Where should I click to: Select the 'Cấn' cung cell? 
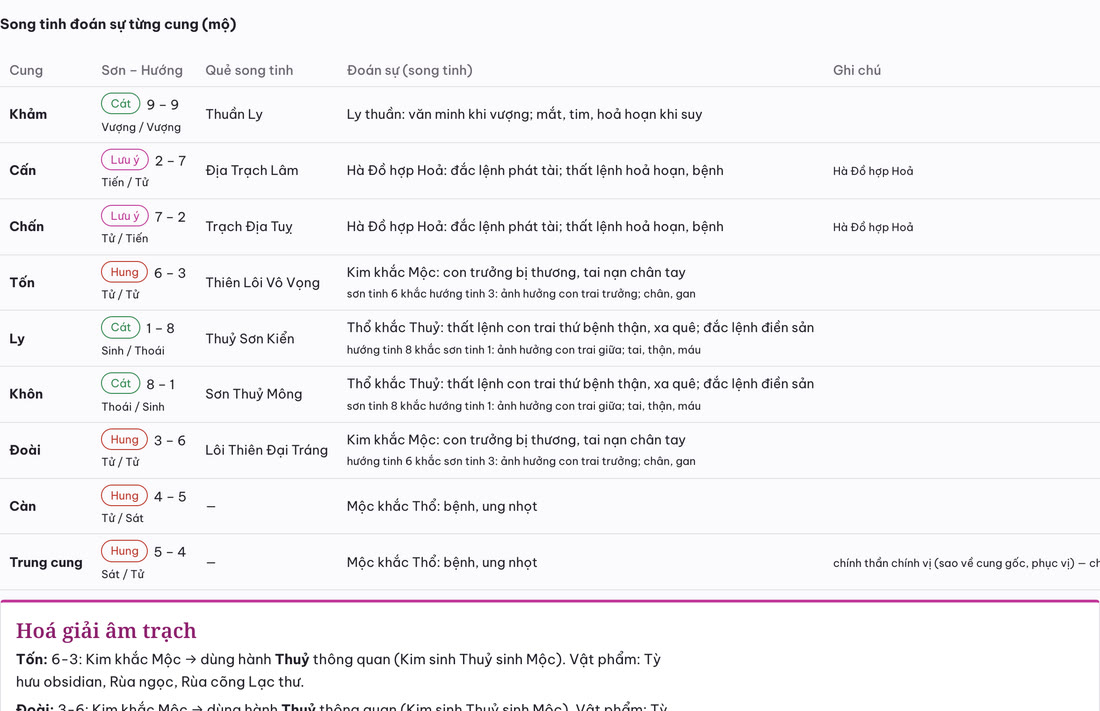point(22,171)
